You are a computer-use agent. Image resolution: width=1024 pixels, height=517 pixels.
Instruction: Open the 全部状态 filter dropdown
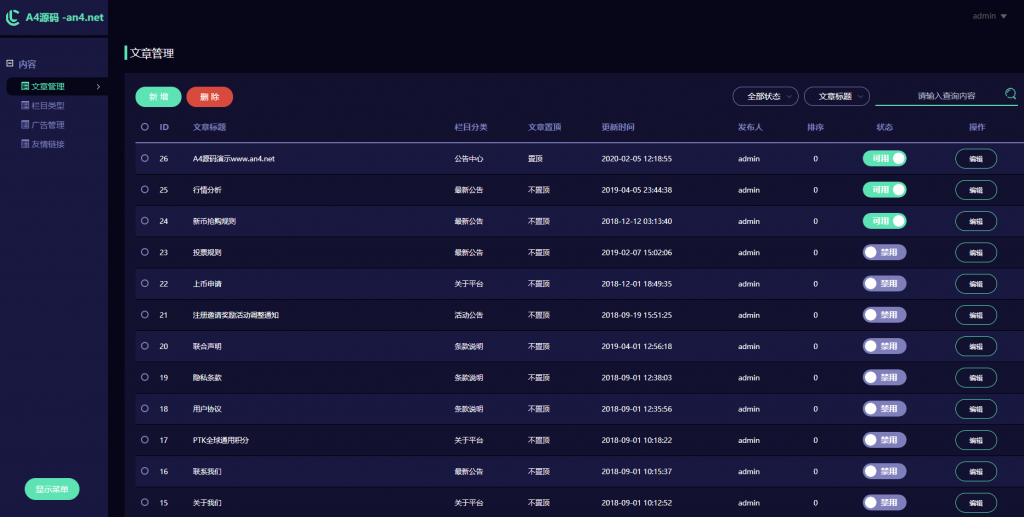765,96
